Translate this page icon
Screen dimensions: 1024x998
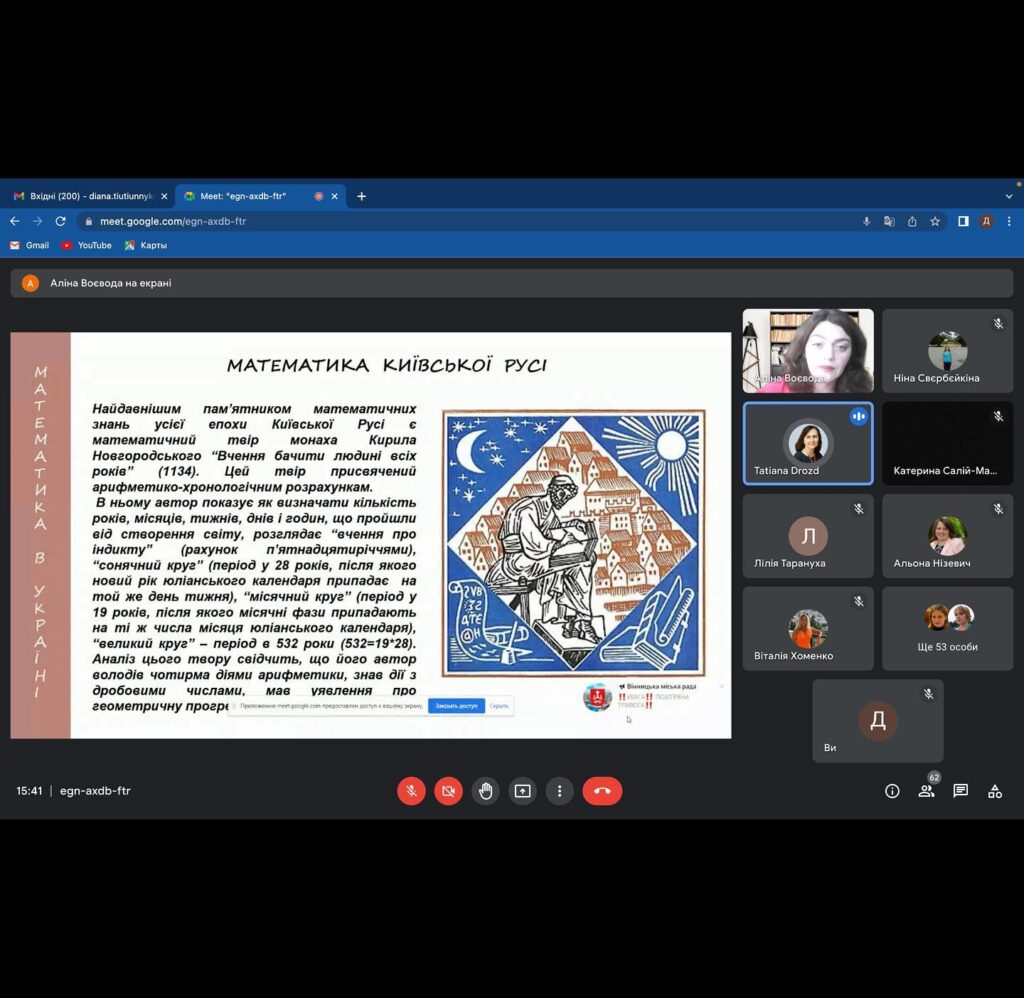point(889,221)
